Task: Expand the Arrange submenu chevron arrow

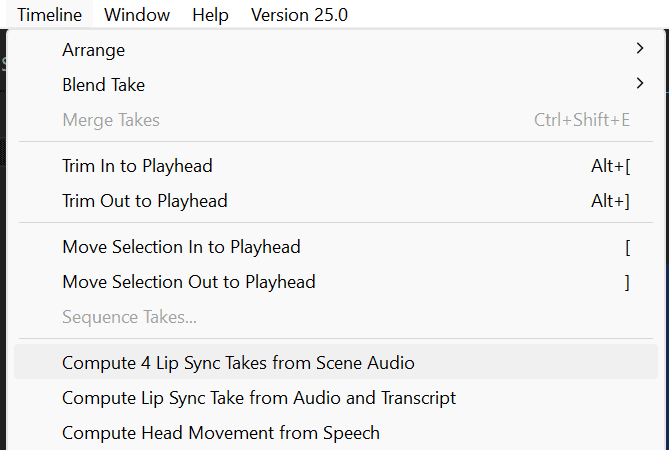Action: [640, 49]
